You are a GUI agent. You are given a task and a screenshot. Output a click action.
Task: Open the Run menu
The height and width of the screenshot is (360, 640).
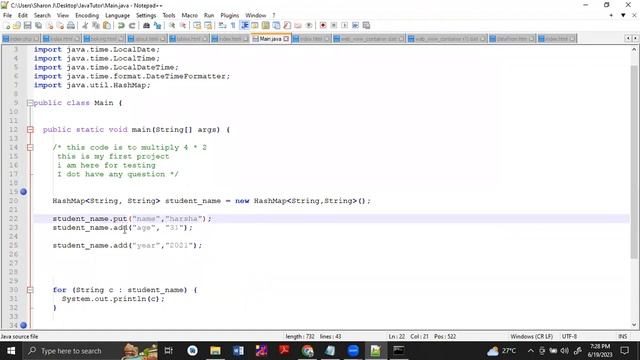coord(209,16)
